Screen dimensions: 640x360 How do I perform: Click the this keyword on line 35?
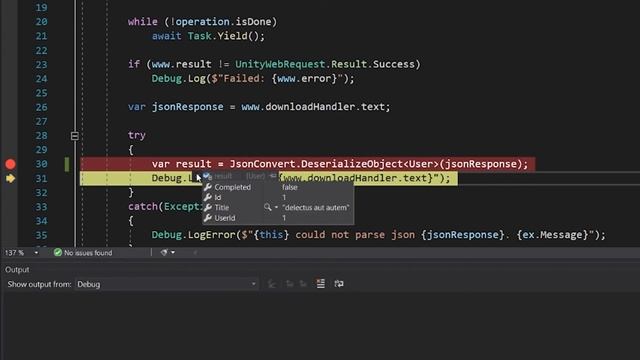(271, 235)
